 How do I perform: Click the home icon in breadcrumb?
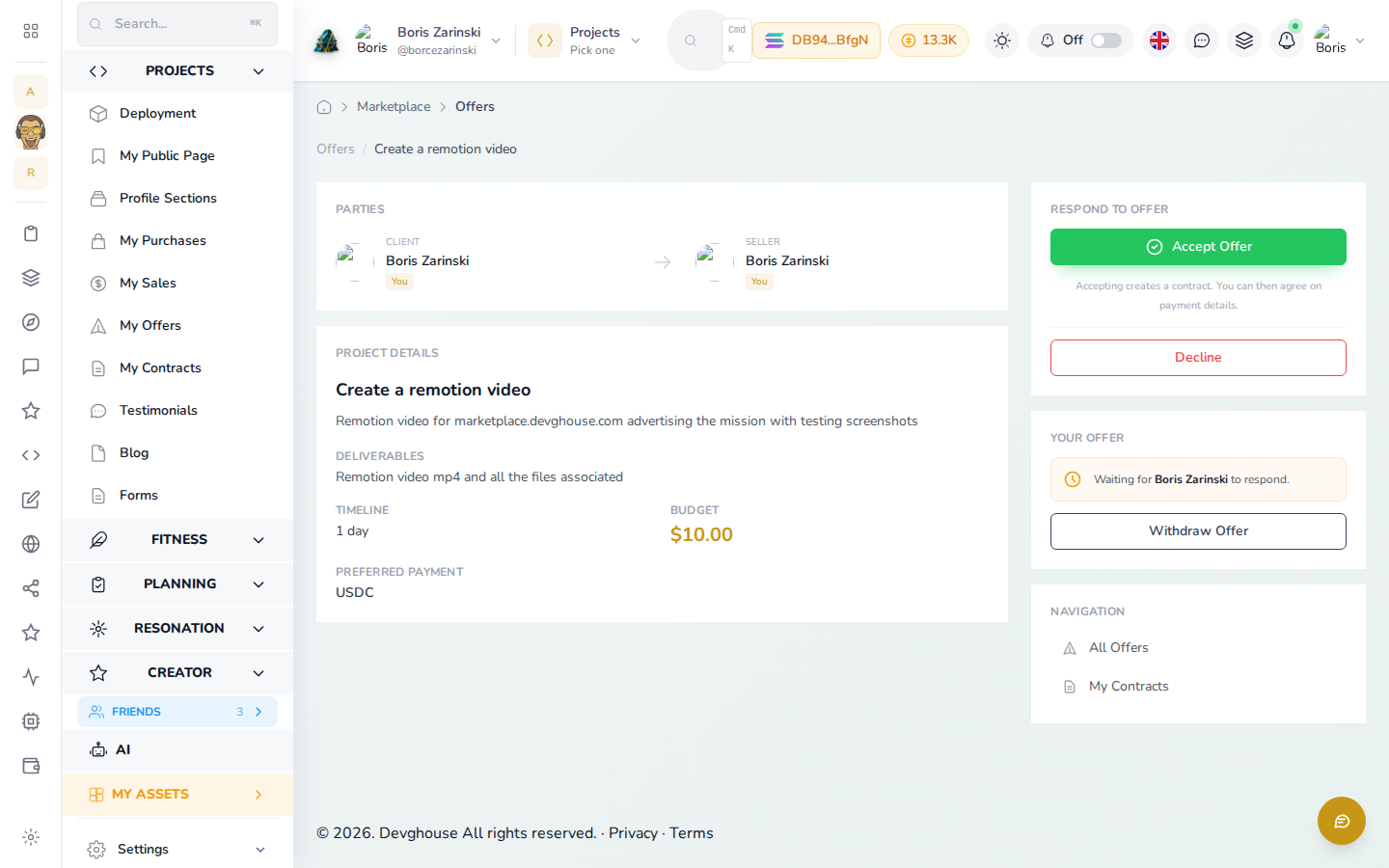324,107
